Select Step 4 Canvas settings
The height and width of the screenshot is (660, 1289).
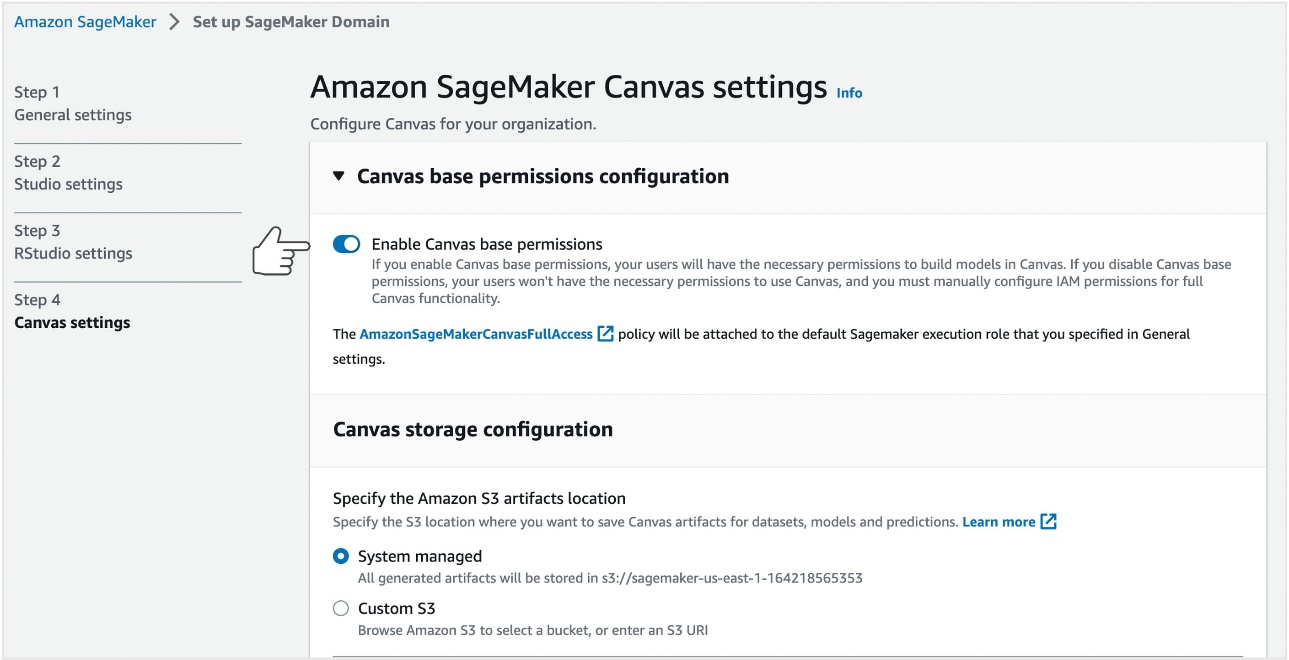[x=72, y=311]
